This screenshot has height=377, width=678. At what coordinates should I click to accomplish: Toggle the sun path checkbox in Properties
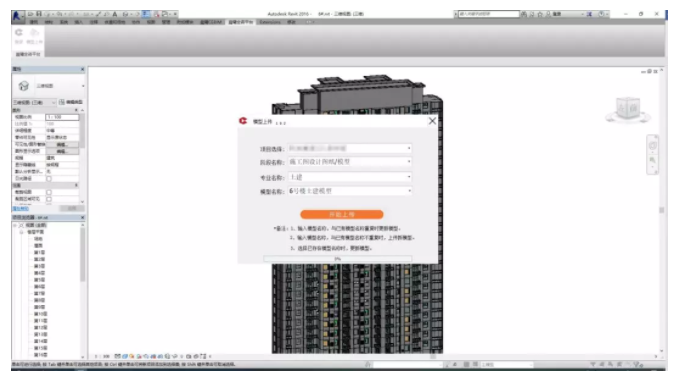tap(49, 179)
